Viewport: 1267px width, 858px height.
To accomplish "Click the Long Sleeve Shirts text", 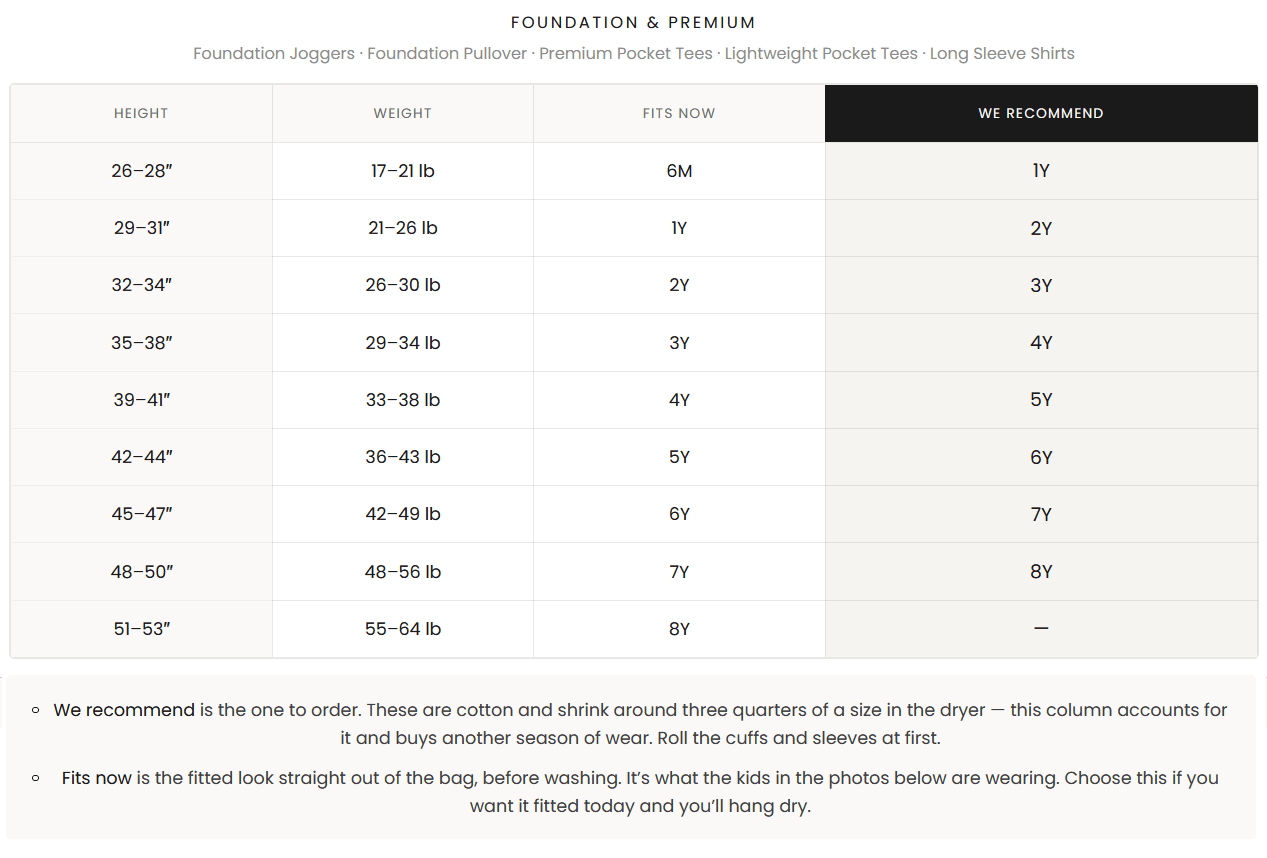I will 1002,53.
